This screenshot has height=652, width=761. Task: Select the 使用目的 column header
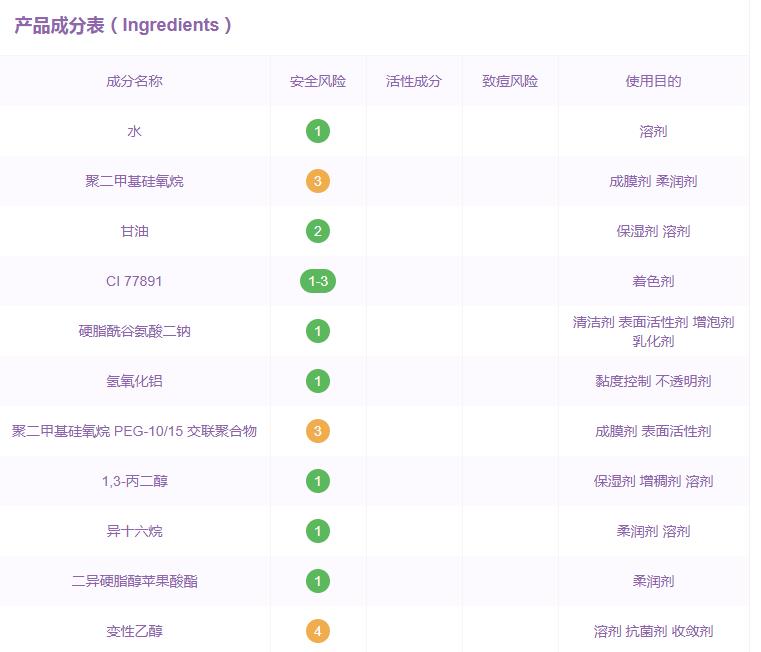(653, 81)
